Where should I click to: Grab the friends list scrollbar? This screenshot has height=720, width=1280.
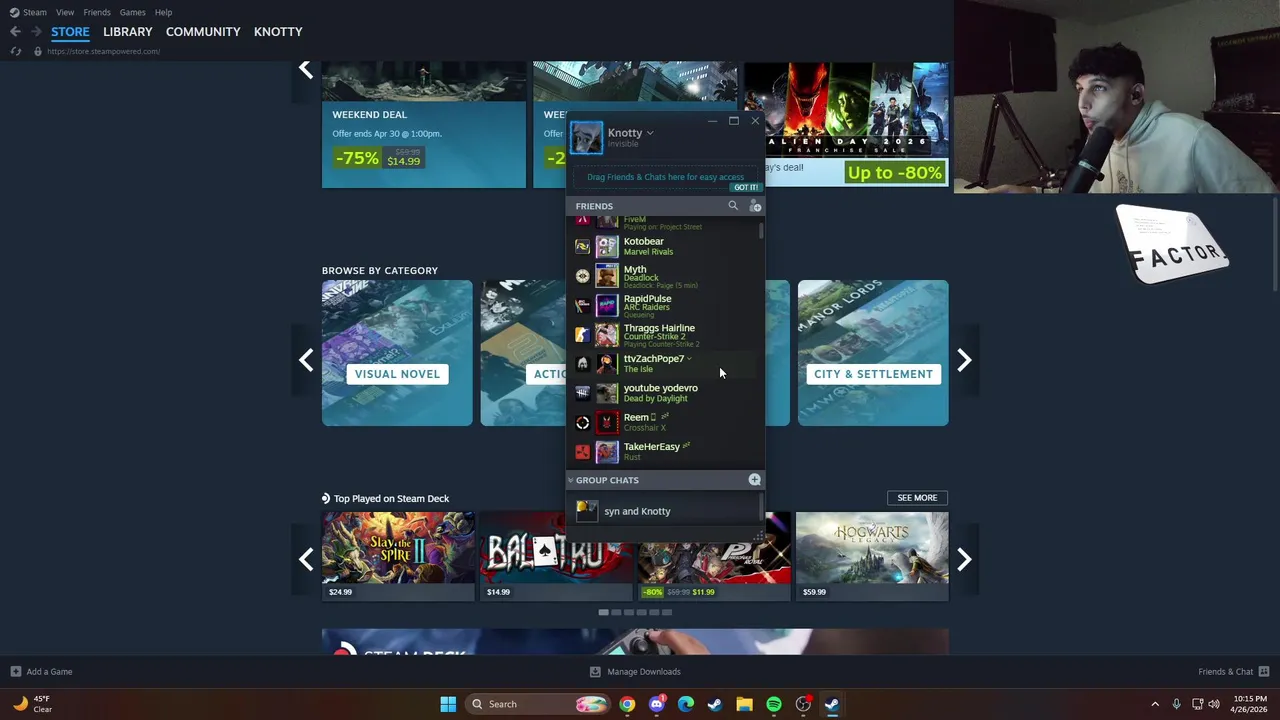pos(761,230)
